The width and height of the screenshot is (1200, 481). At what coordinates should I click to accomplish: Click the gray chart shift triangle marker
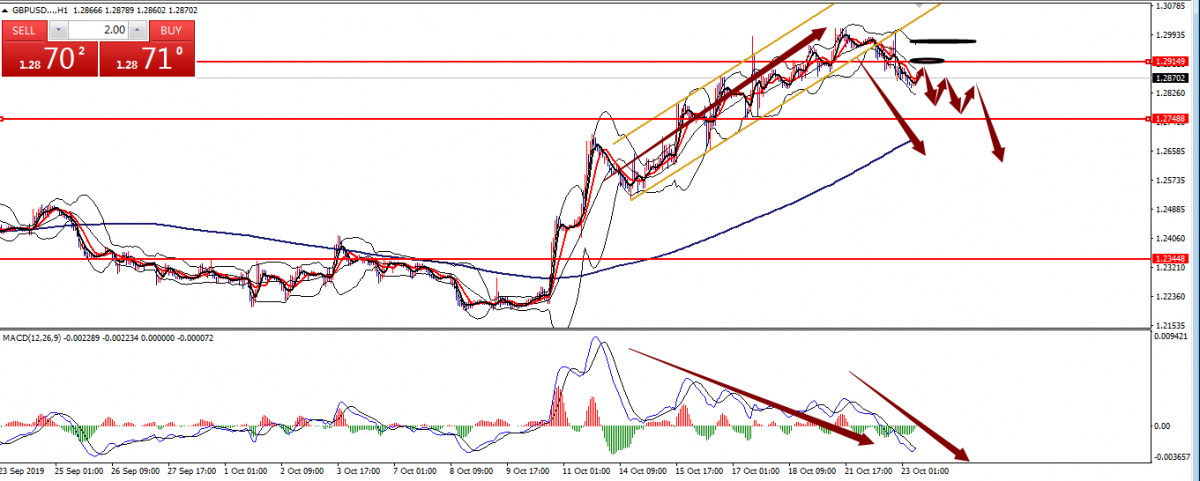pos(918,5)
